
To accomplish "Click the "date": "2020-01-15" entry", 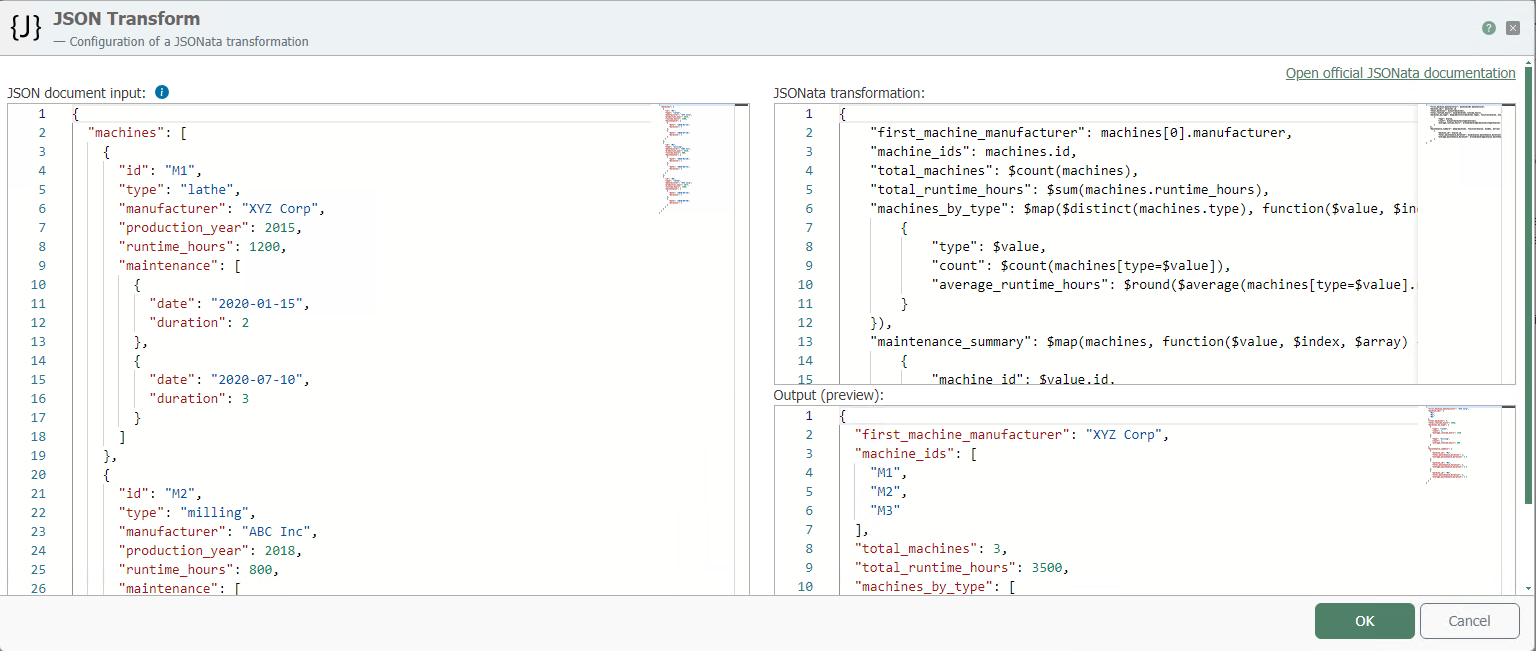I will point(230,304).
